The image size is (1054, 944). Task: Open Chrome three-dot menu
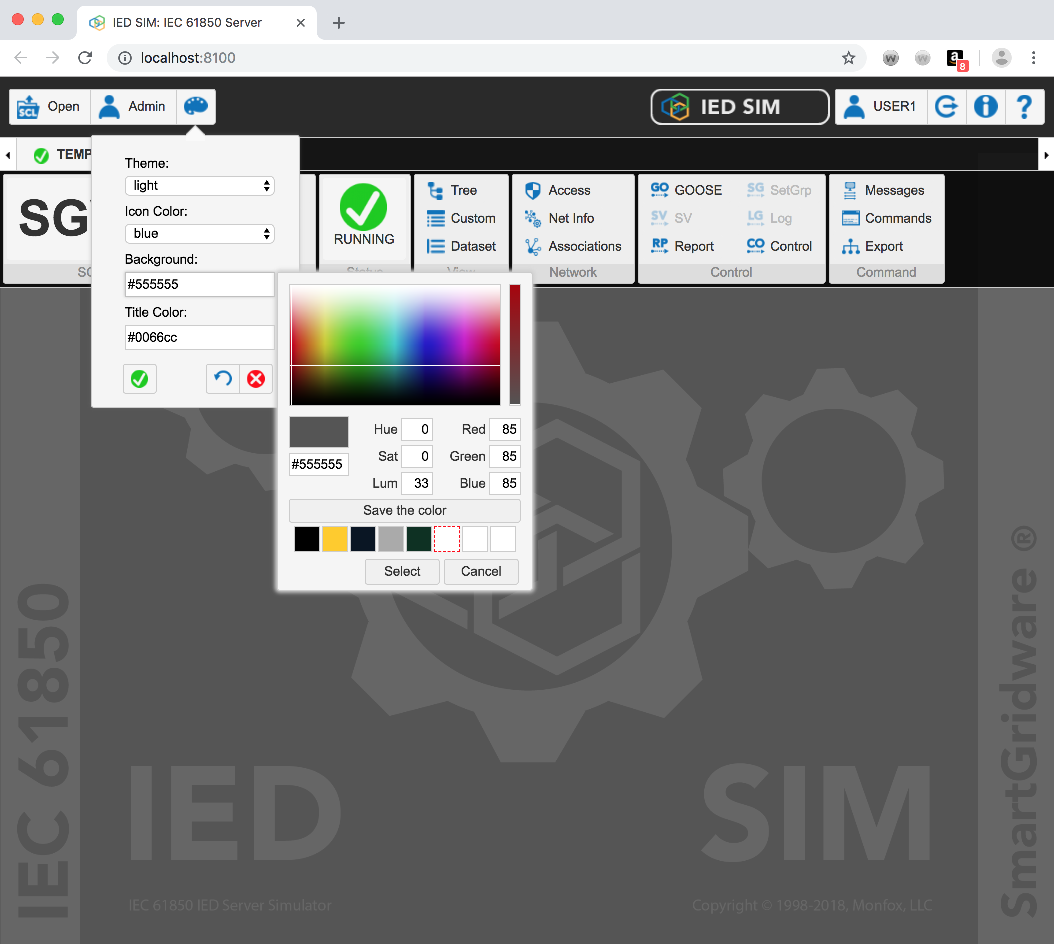(1033, 58)
